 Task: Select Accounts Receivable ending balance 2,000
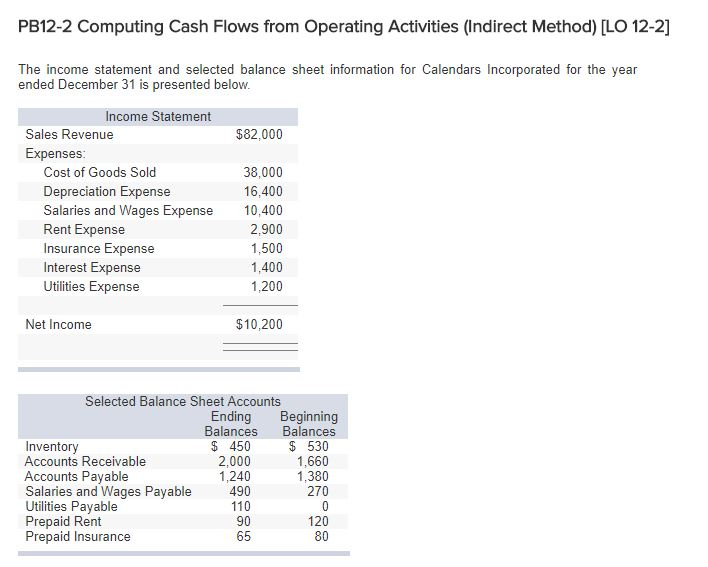[x=234, y=461]
